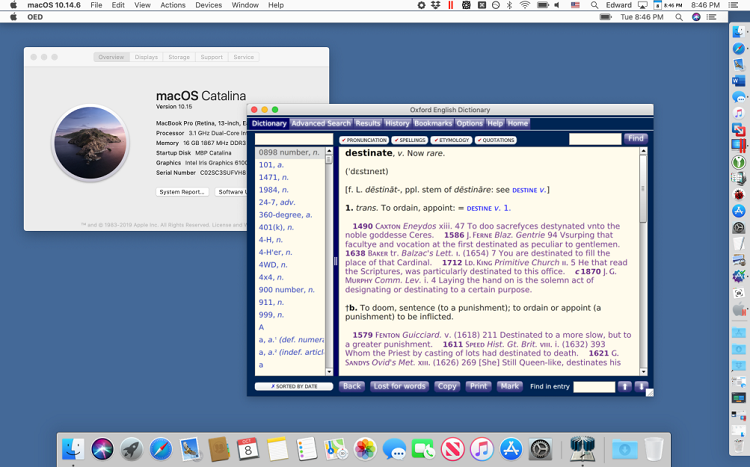Switch to the Advanced Search tab
This screenshot has height=467, width=750.
321,123
